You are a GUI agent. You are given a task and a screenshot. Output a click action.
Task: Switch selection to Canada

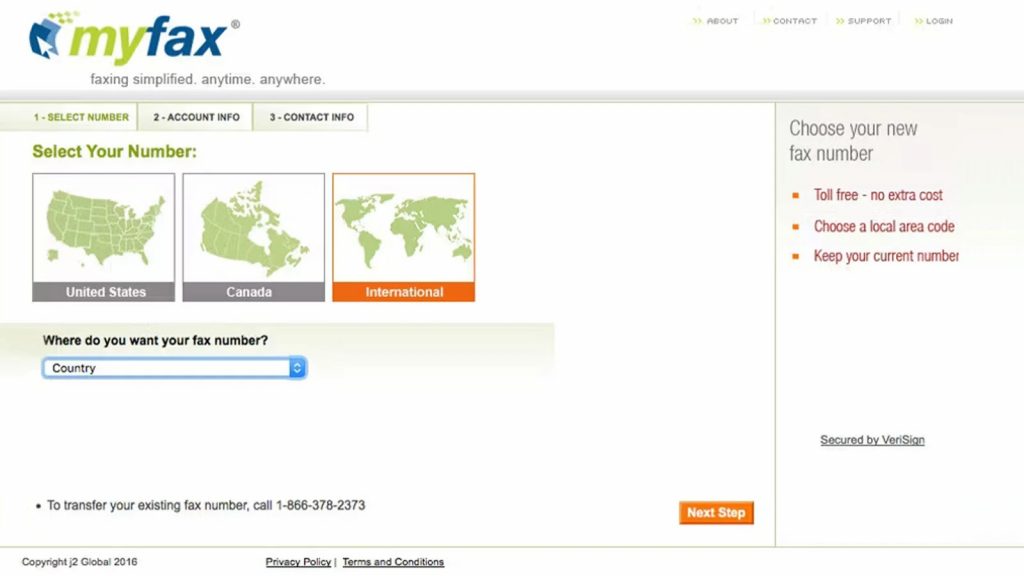(x=253, y=292)
